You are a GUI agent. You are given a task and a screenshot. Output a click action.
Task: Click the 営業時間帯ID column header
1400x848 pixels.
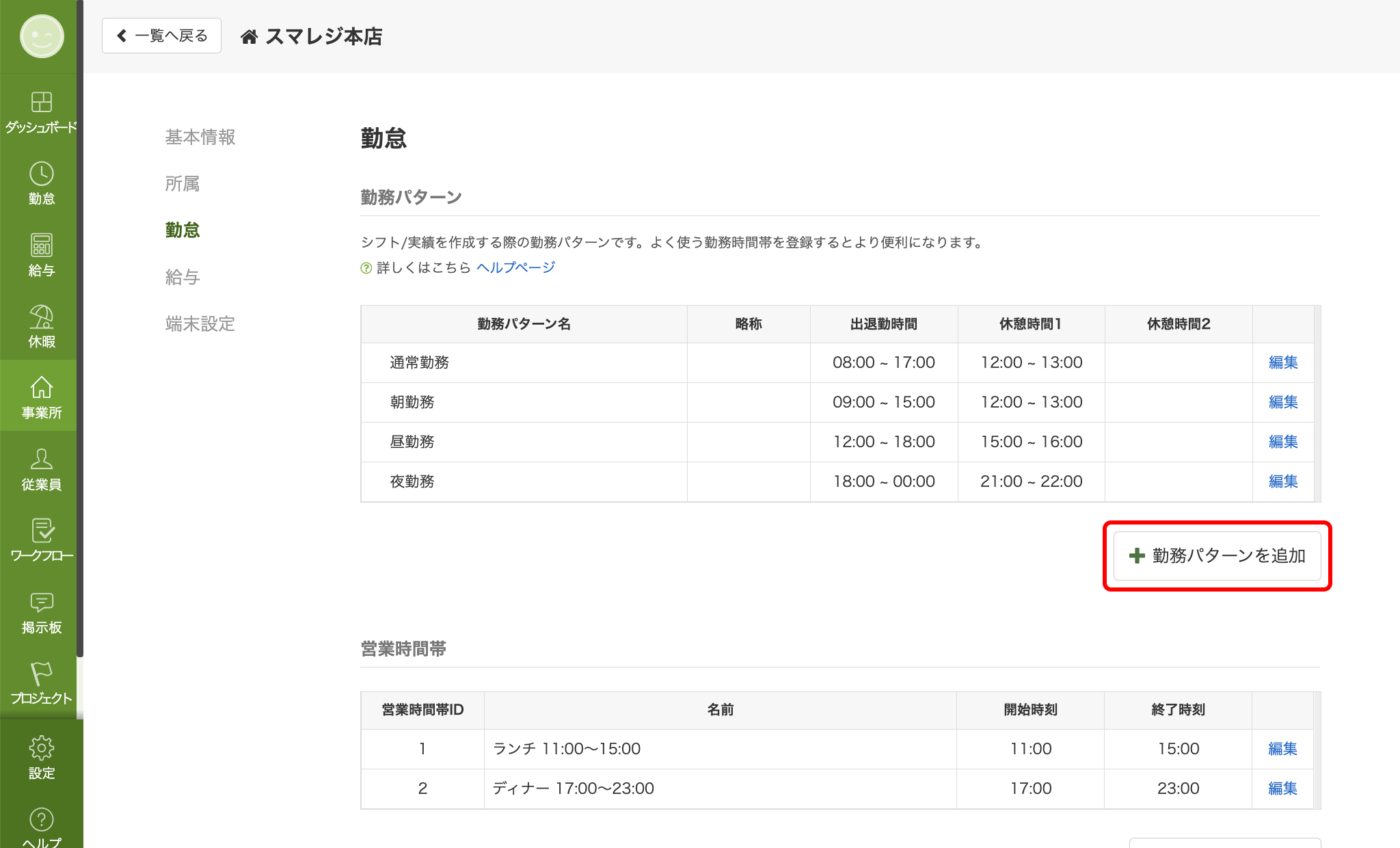(x=422, y=710)
